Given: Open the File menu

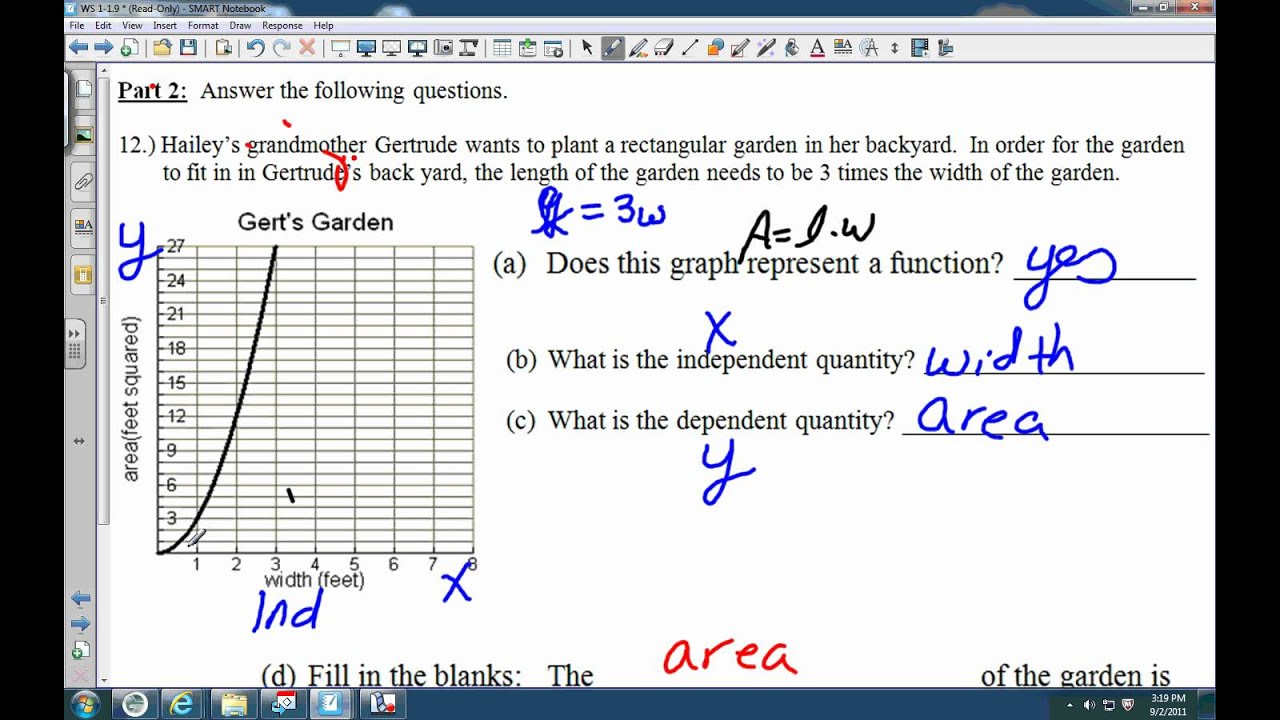Looking at the screenshot, I should coord(76,25).
